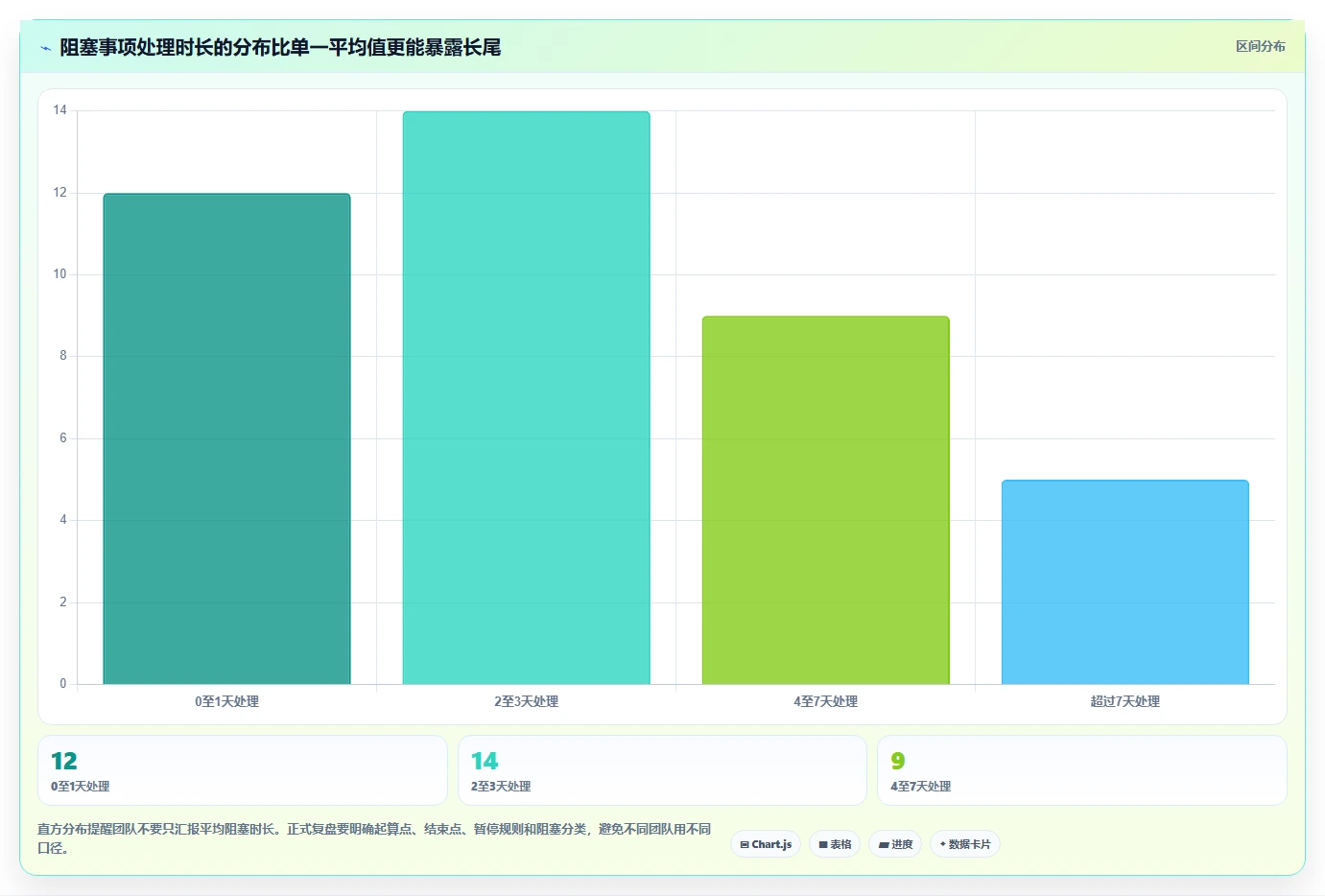1325x896 pixels.
Task: Click the x-axis label 4至7天处理
Action: click(825, 701)
